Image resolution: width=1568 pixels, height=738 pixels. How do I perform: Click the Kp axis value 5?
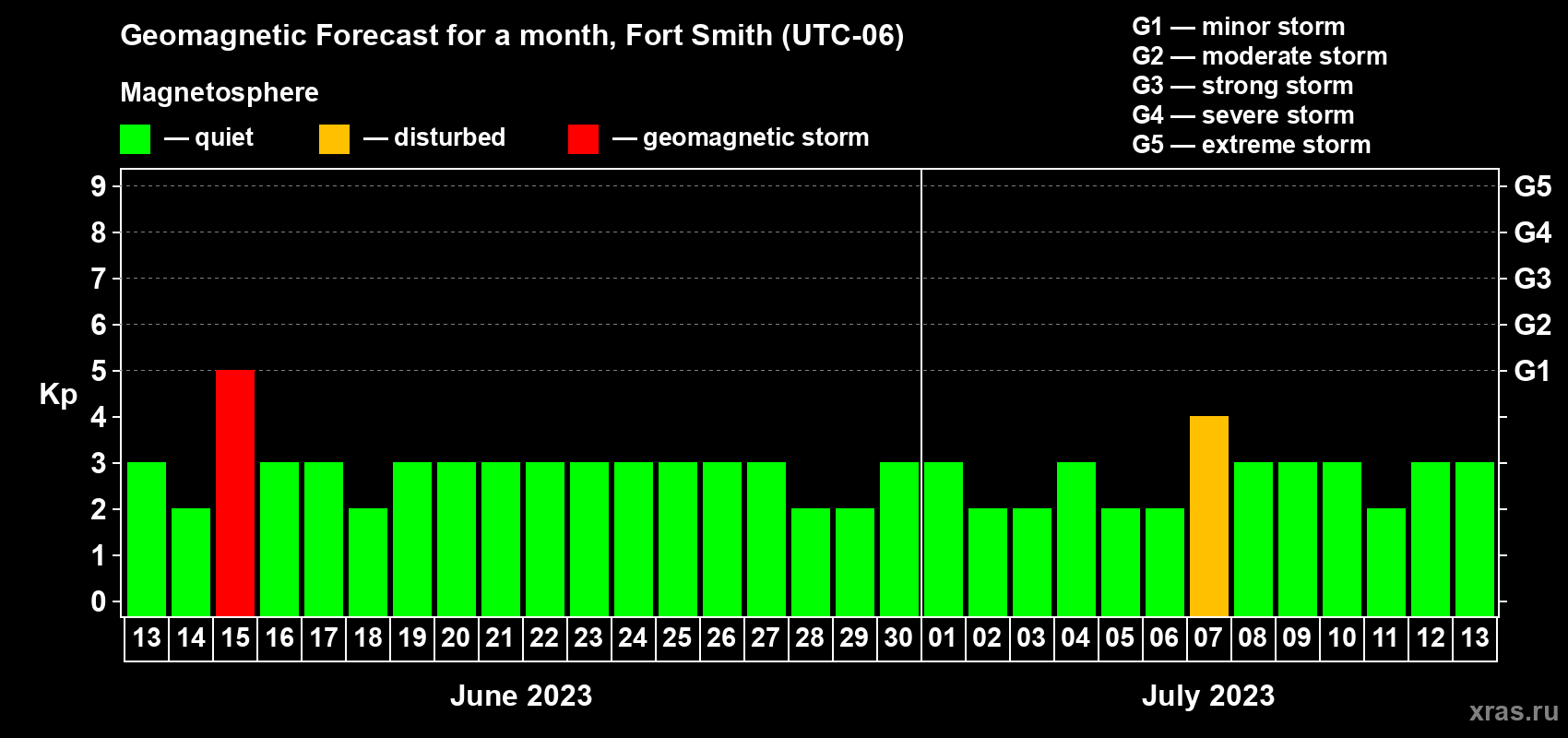(99, 371)
